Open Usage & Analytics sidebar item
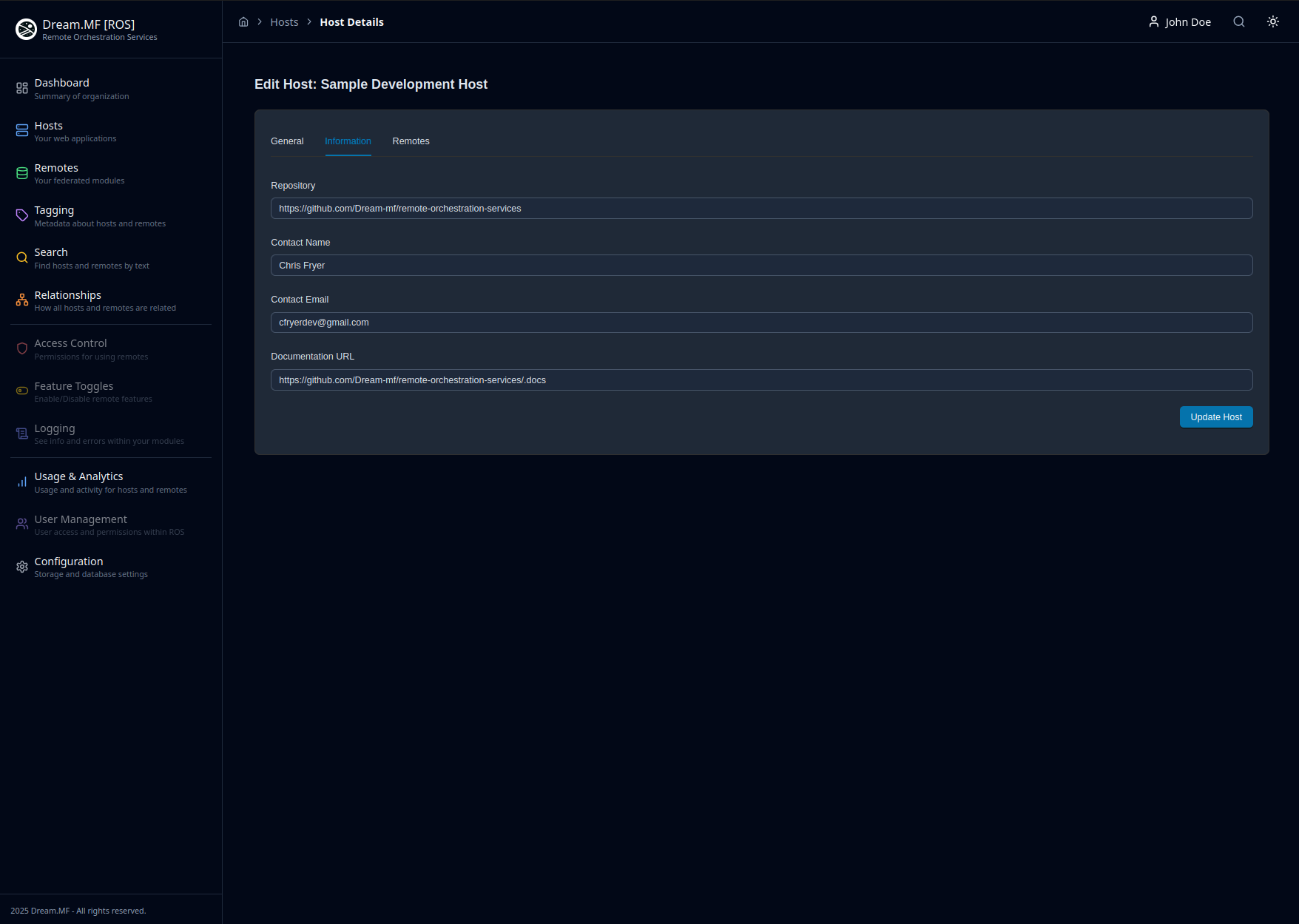Viewport: 1299px width, 924px height. click(x=111, y=482)
